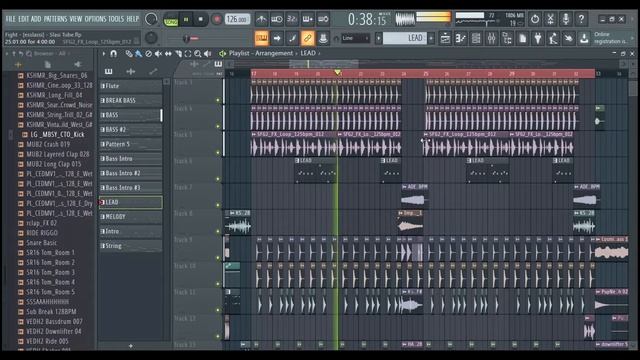Image resolution: width=640 pixels, height=360 pixels.
Task: Open the plugin picker plug icon
Action: click(538, 39)
